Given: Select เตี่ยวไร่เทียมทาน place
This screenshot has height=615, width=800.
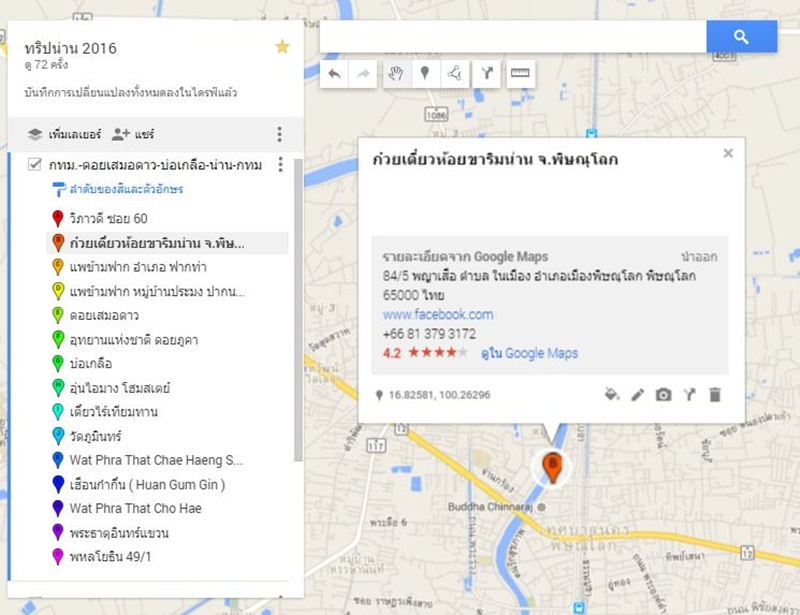Looking at the screenshot, I should coord(114,412).
